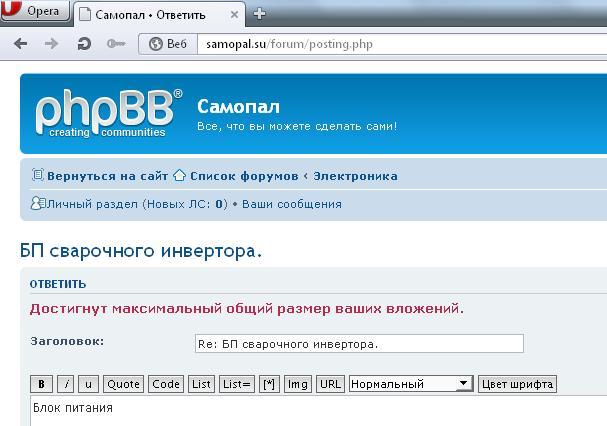Open Личный раздел link
This screenshot has height=426, width=607.
pos(94,204)
